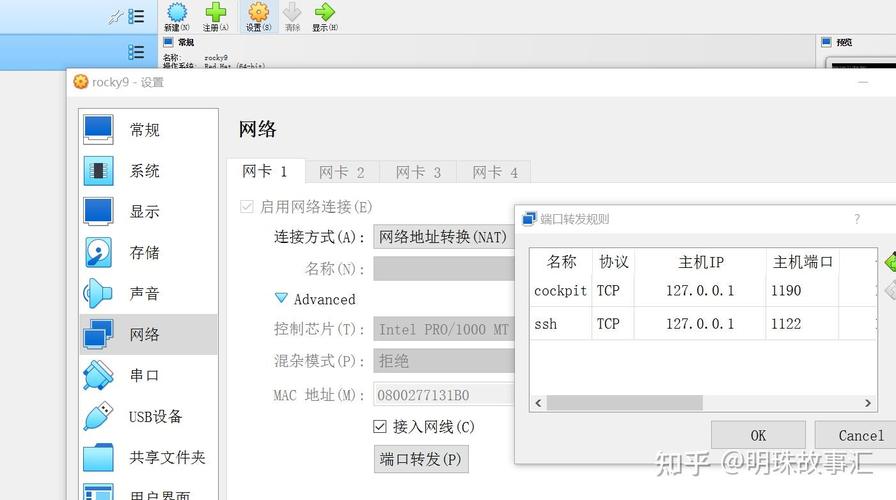
Task: Click the 主机IP column header
Action: pyautogui.click(x=701, y=262)
